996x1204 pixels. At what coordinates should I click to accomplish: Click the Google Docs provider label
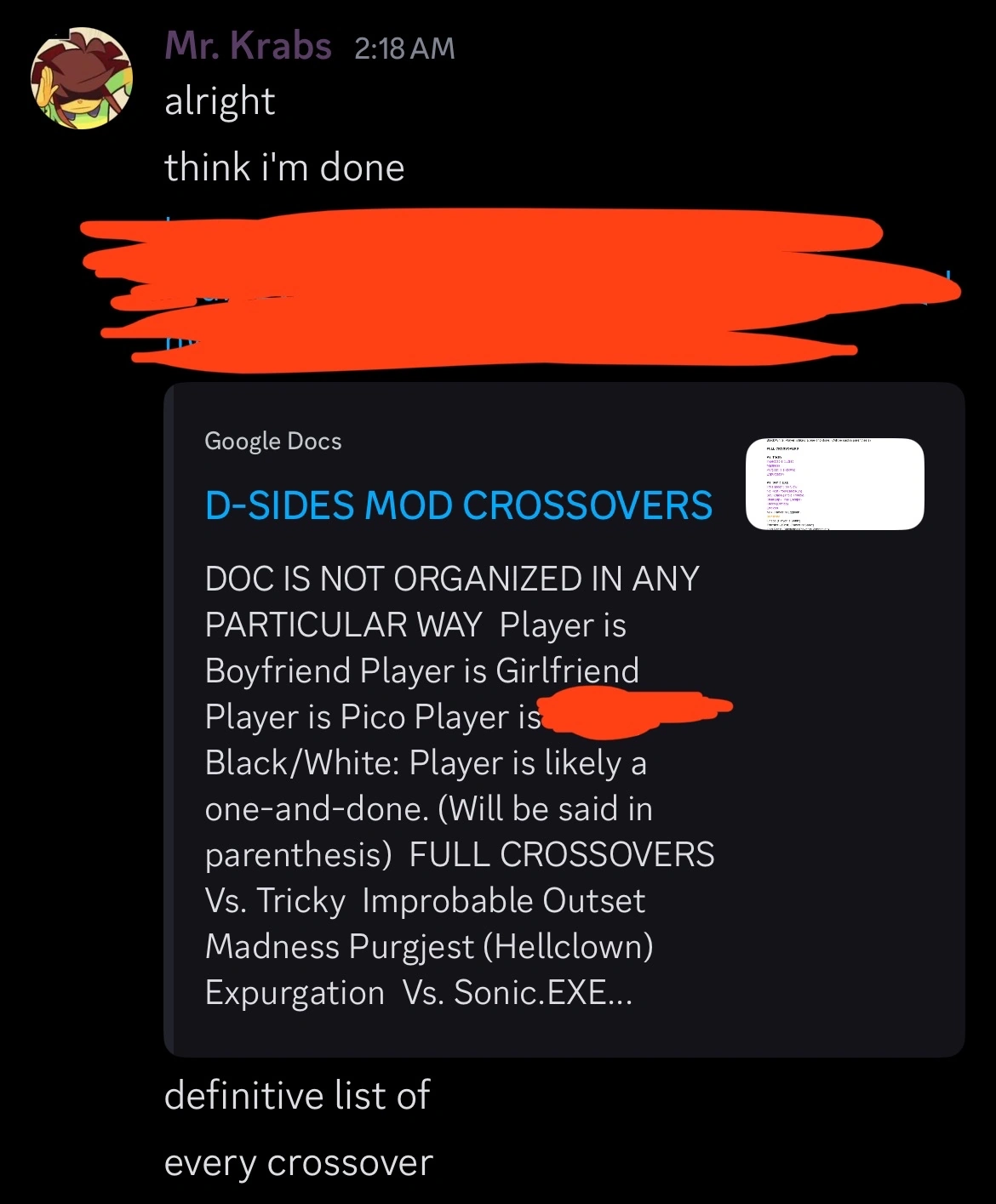tap(273, 441)
